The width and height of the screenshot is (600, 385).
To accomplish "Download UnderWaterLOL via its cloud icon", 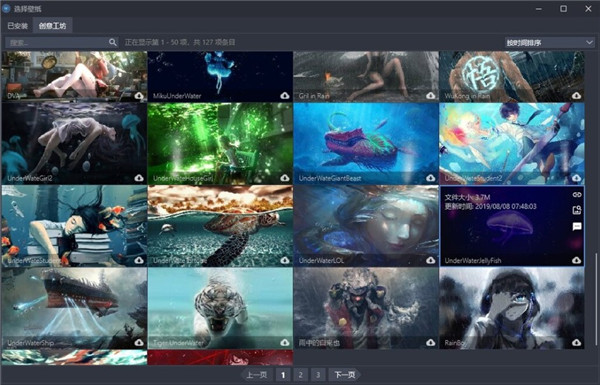I will click(430, 260).
